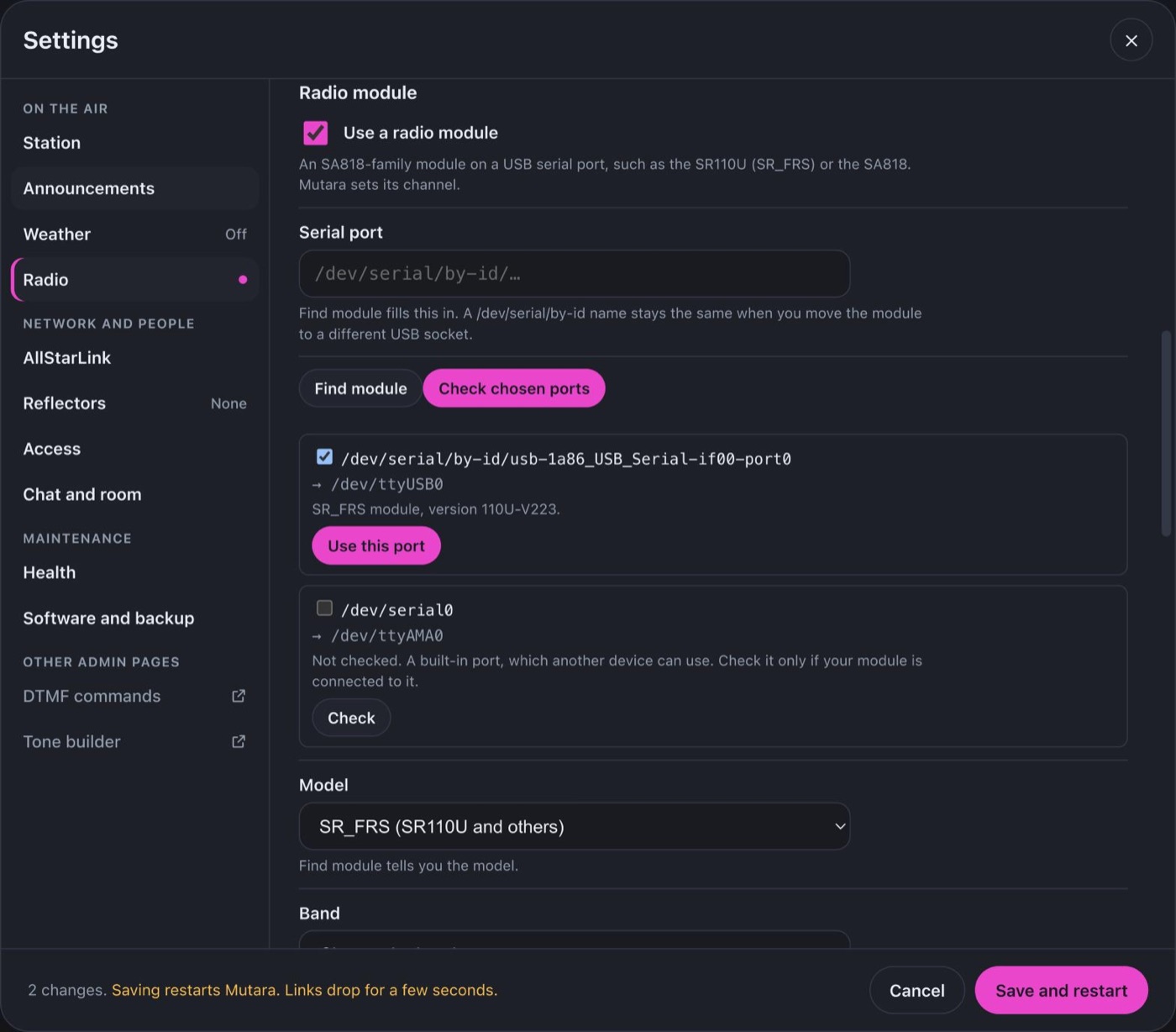Viewport: 1176px width, 1032px height.
Task: Click the Find module button
Action: [360, 388]
